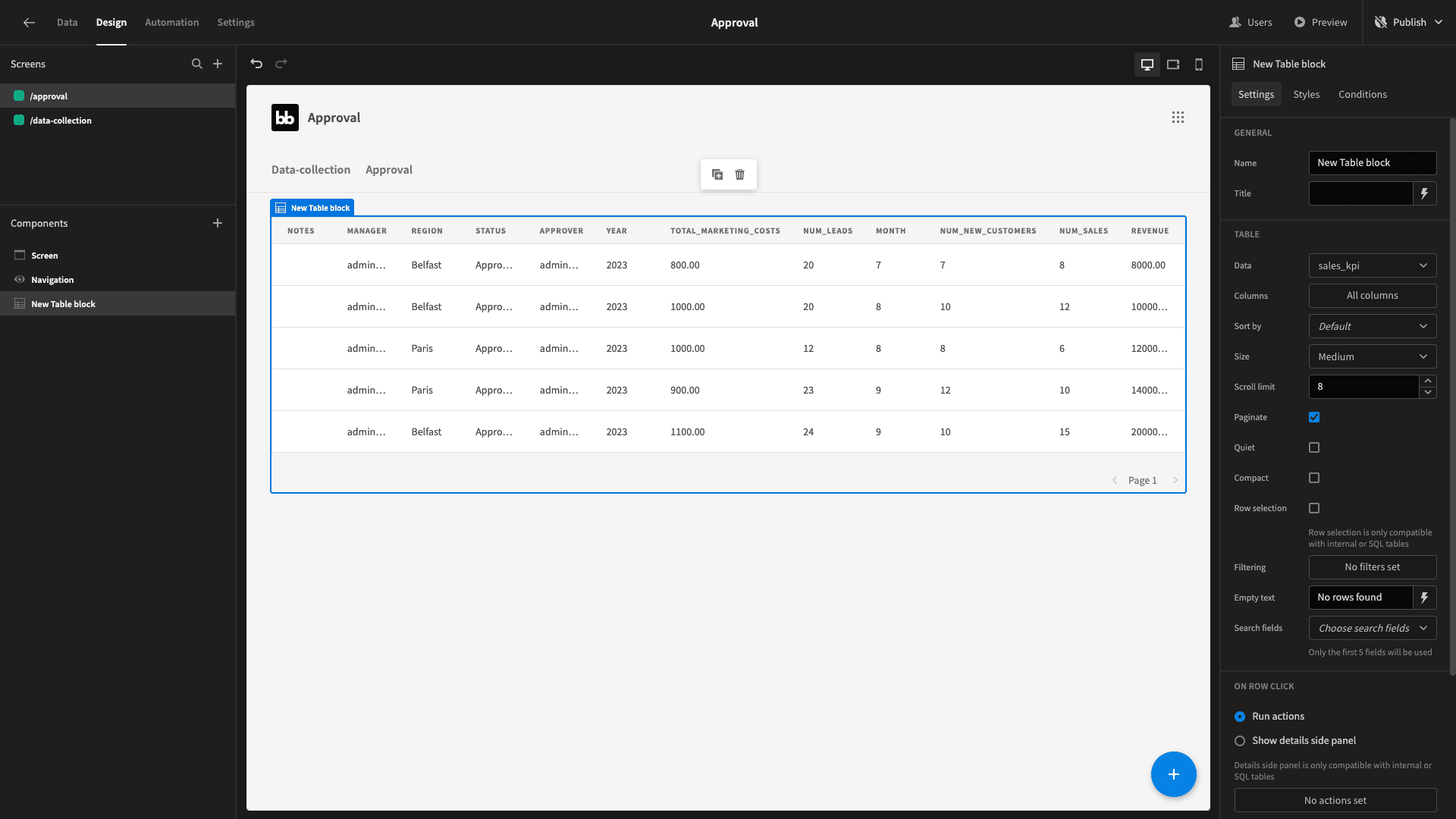Switch to tablet preview icon
The image size is (1456, 819).
click(1173, 64)
